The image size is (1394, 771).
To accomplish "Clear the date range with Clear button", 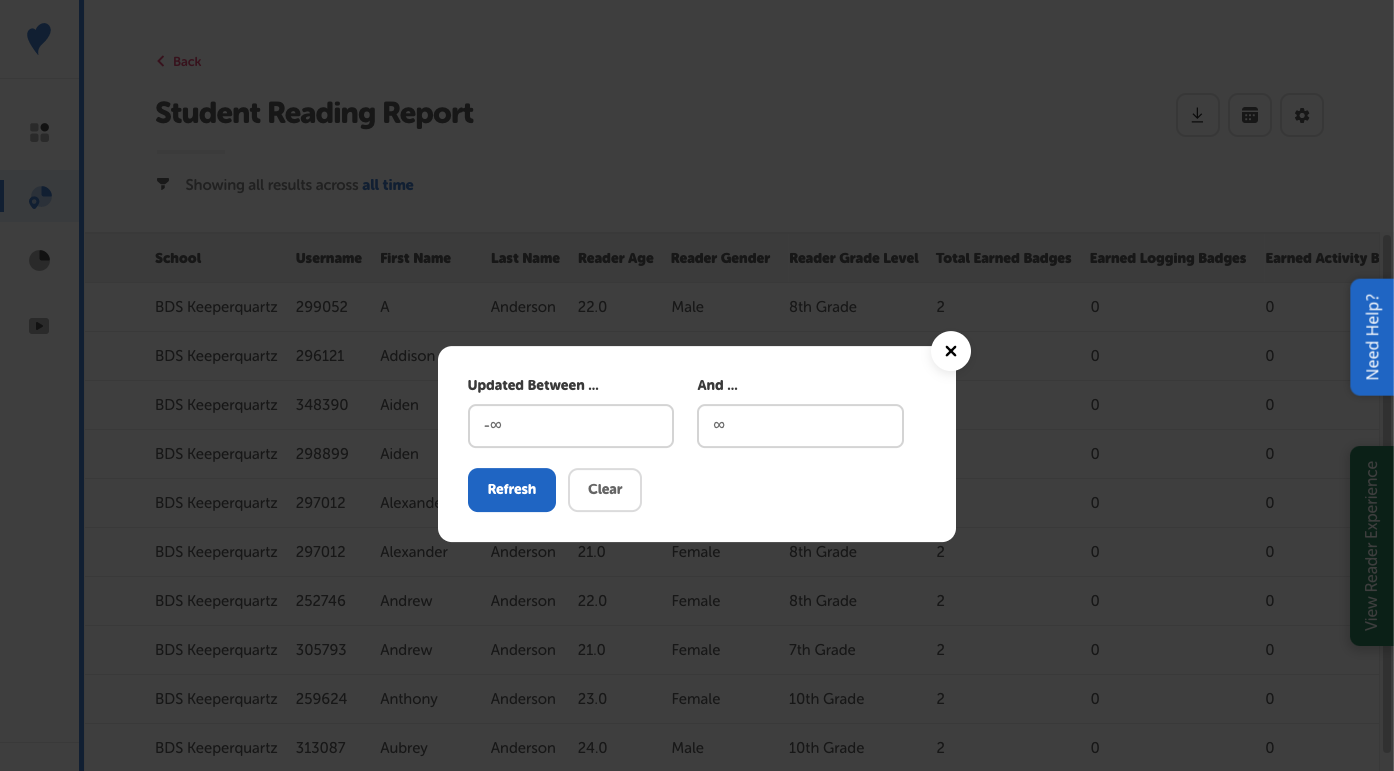I will tap(604, 489).
